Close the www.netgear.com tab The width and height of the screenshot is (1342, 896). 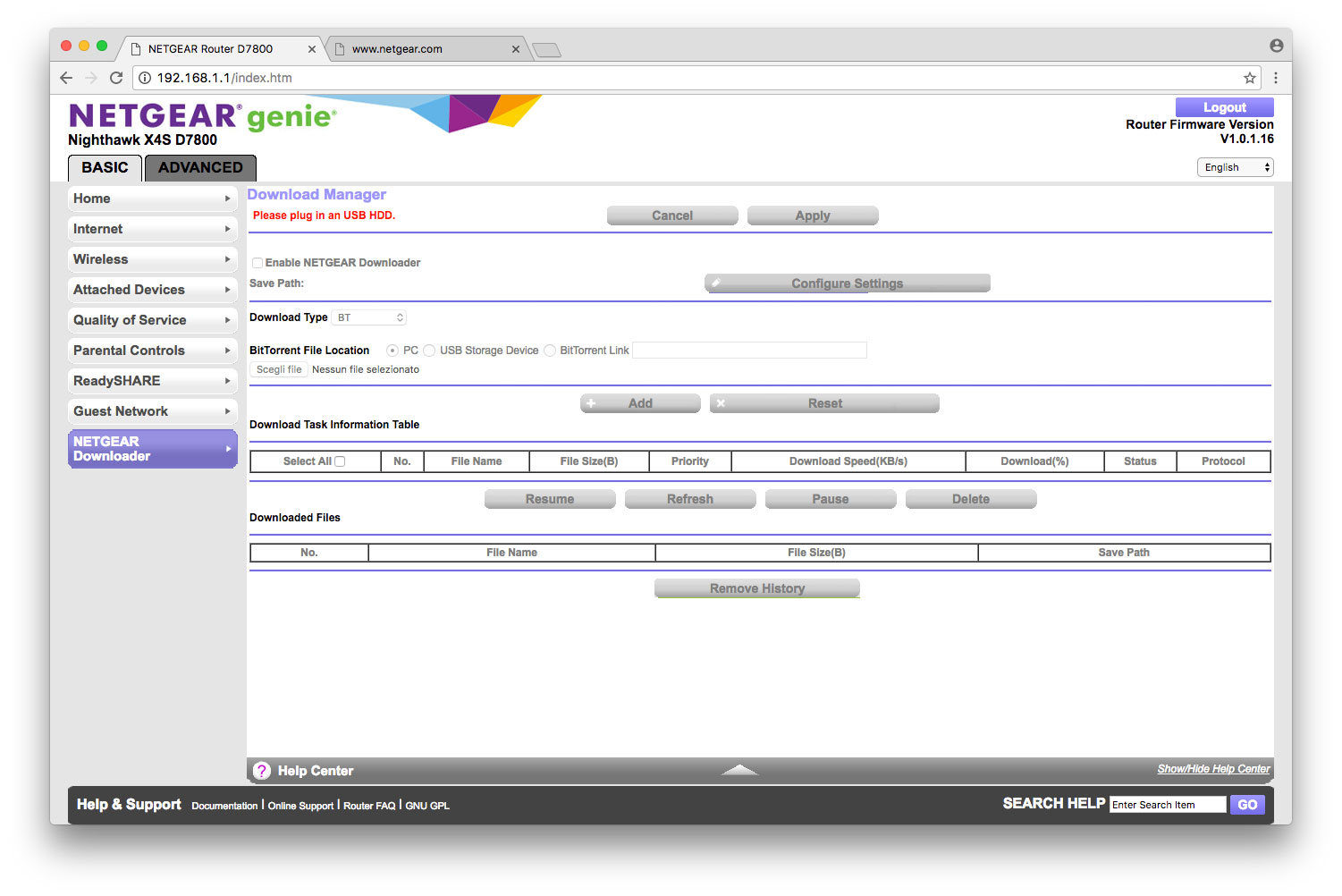coord(516,49)
